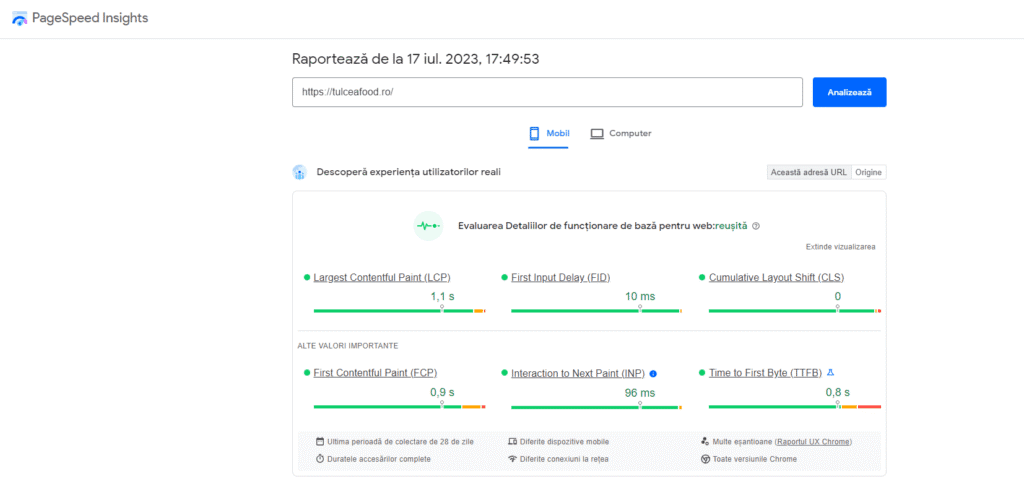
Task: Click the INP distribution bar
Action: 596,408
